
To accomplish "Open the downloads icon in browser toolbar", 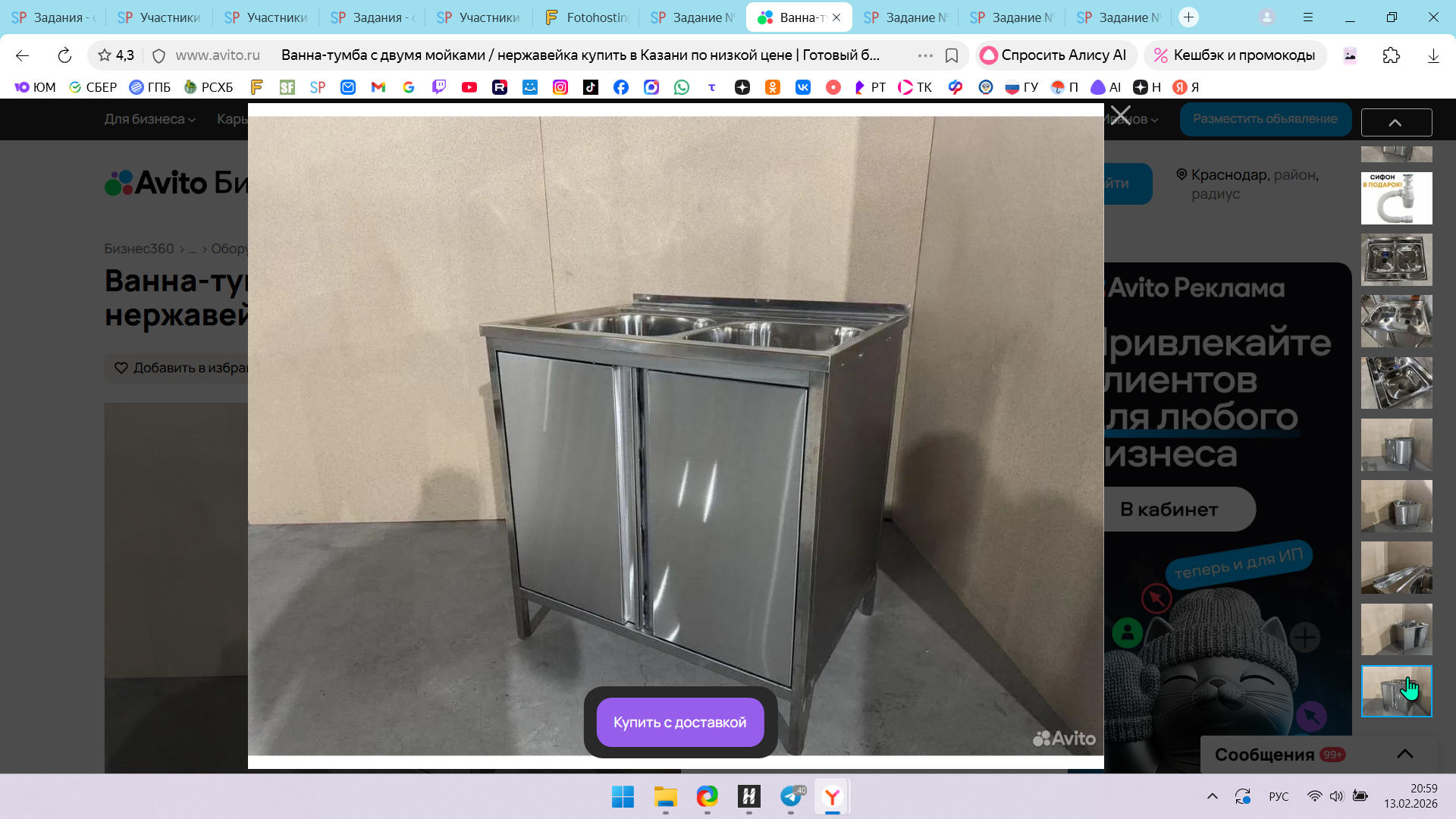I will (1432, 55).
